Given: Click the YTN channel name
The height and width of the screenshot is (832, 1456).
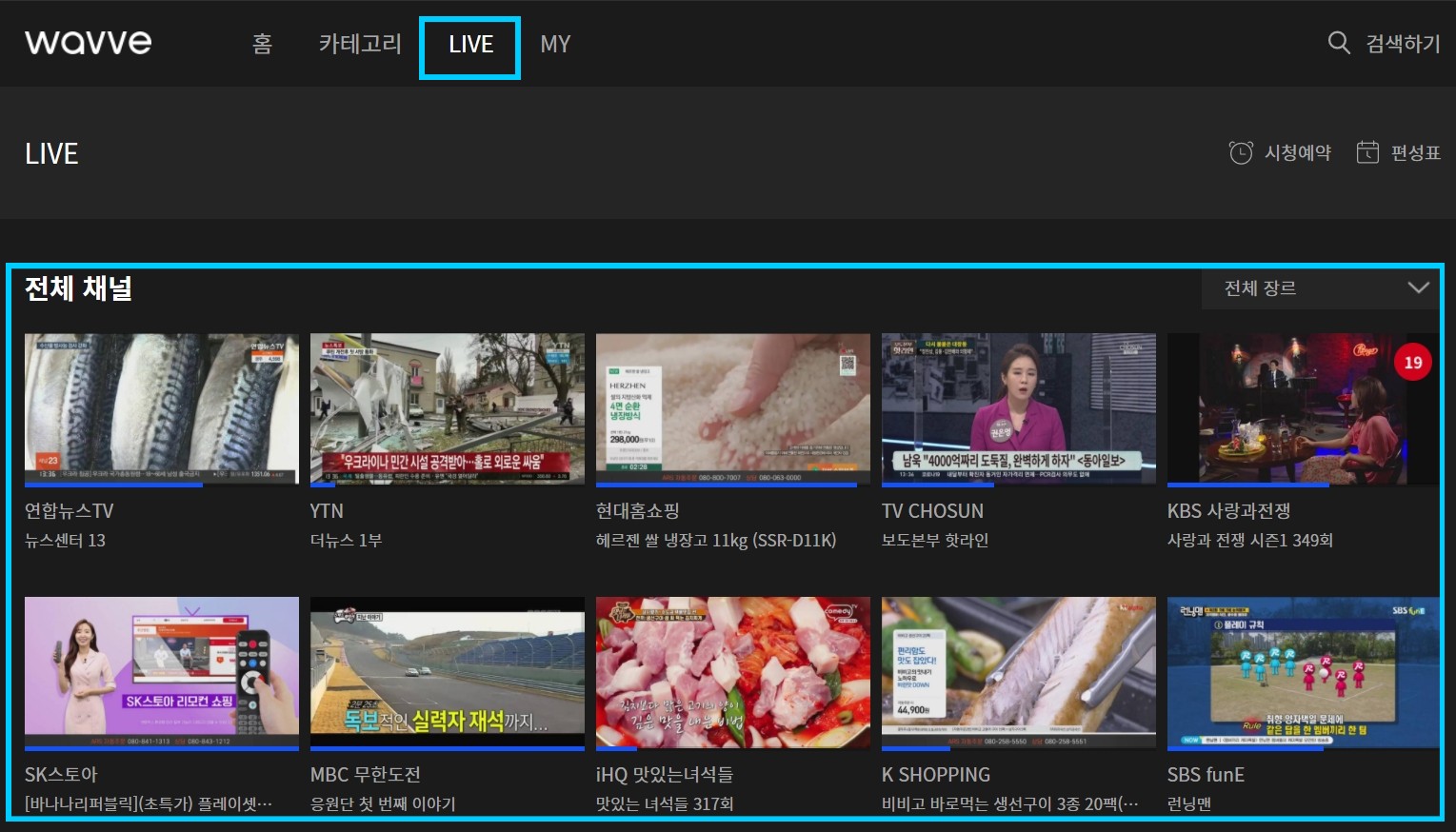Looking at the screenshot, I should coord(327,511).
